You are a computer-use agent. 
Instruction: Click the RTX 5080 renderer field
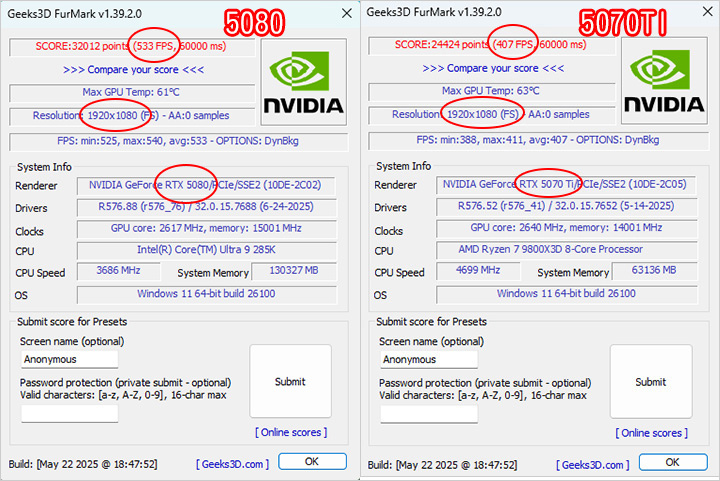(x=206, y=185)
